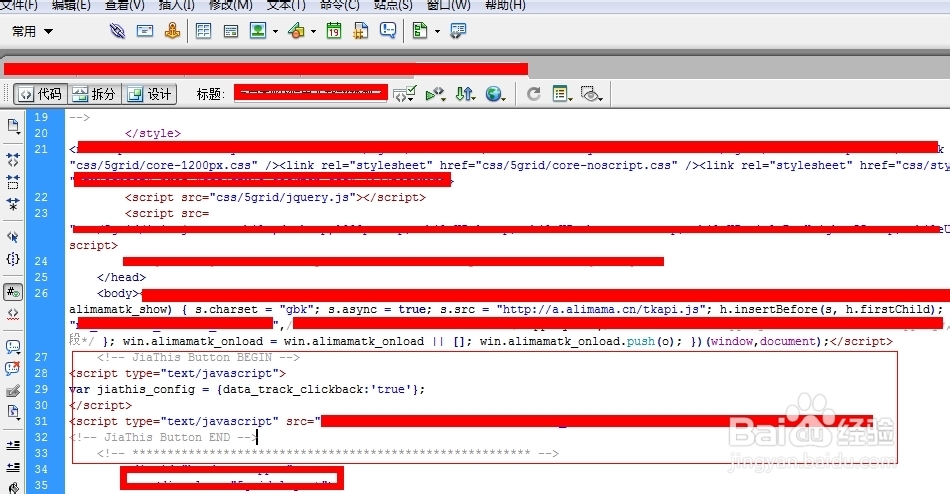
Task: Click the jquery.js script tag line
Action: (x=275, y=197)
